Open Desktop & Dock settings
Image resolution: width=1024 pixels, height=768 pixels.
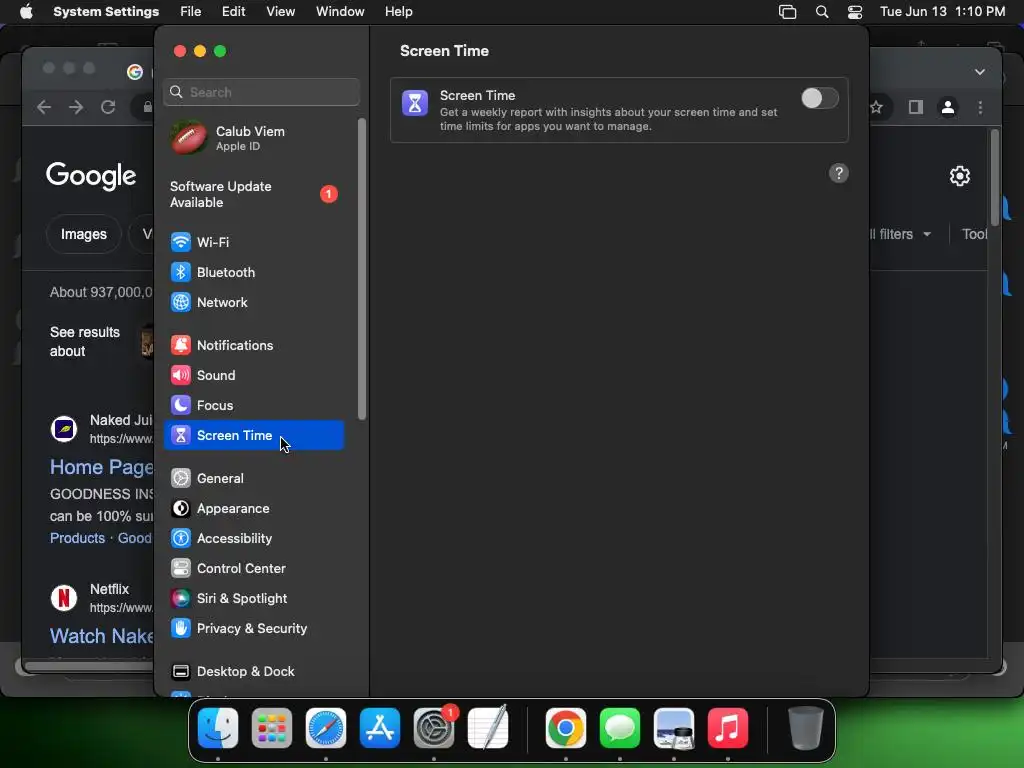[x=253, y=672]
